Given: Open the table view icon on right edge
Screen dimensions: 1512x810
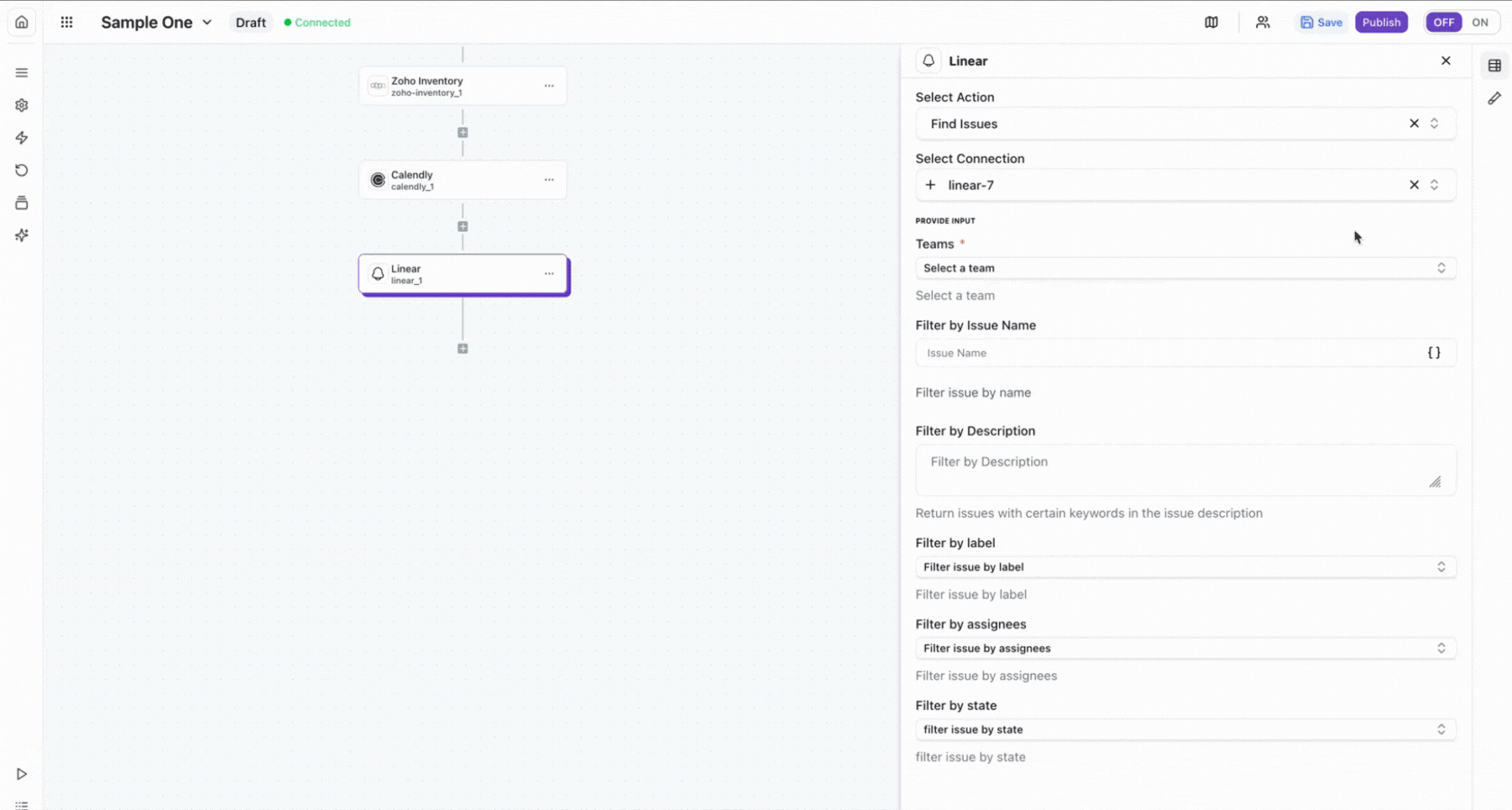Looking at the screenshot, I should (x=1494, y=66).
